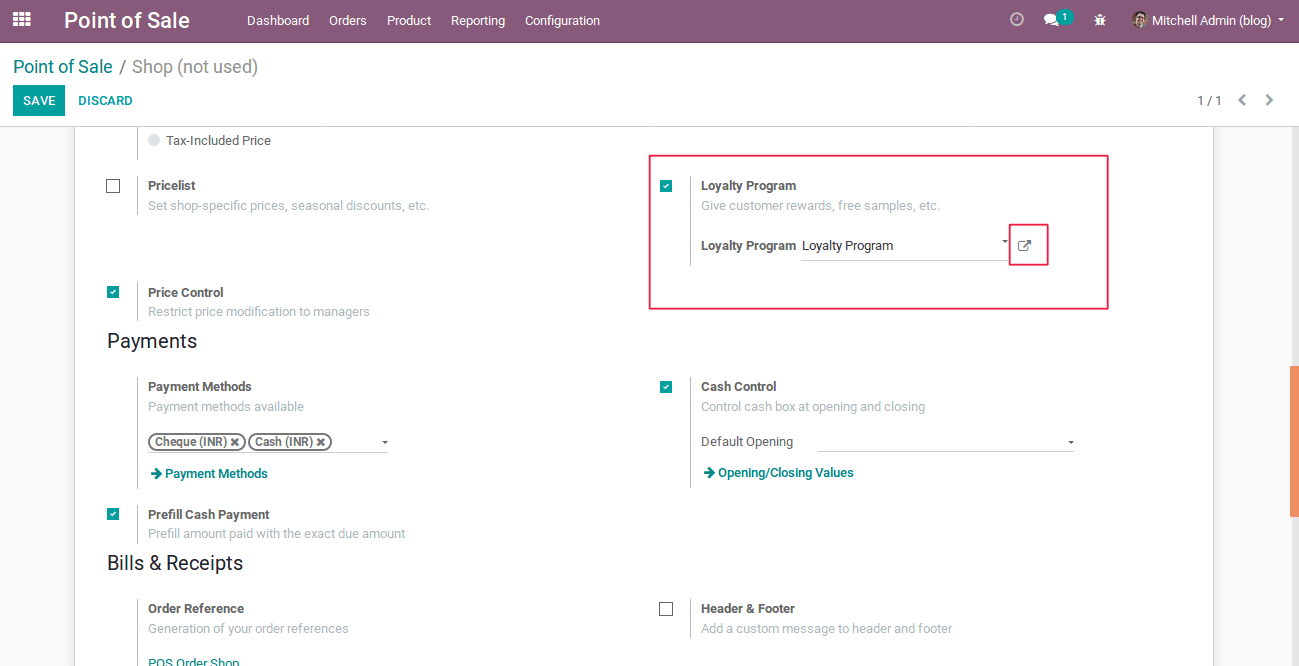Enable the Pricelist checkbox

[x=113, y=186]
